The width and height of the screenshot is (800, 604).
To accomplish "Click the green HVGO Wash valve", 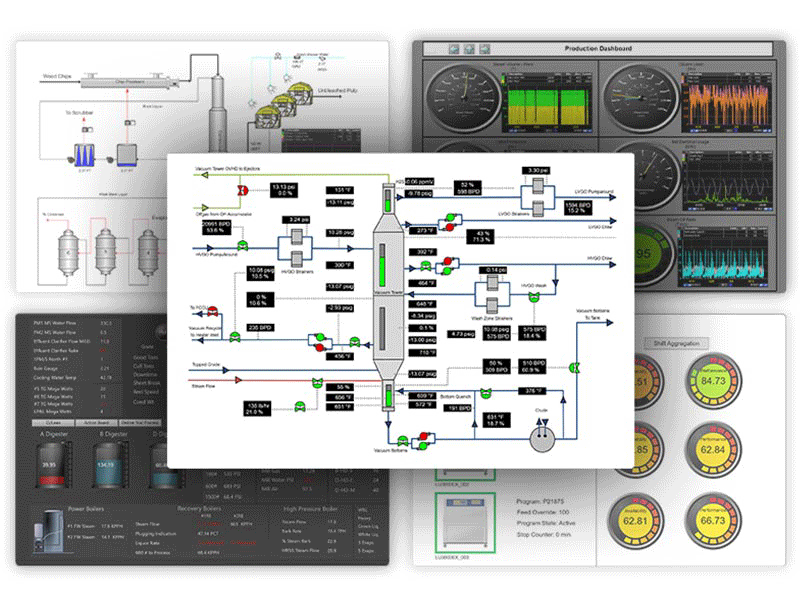I will pyautogui.click(x=534, y=297).
